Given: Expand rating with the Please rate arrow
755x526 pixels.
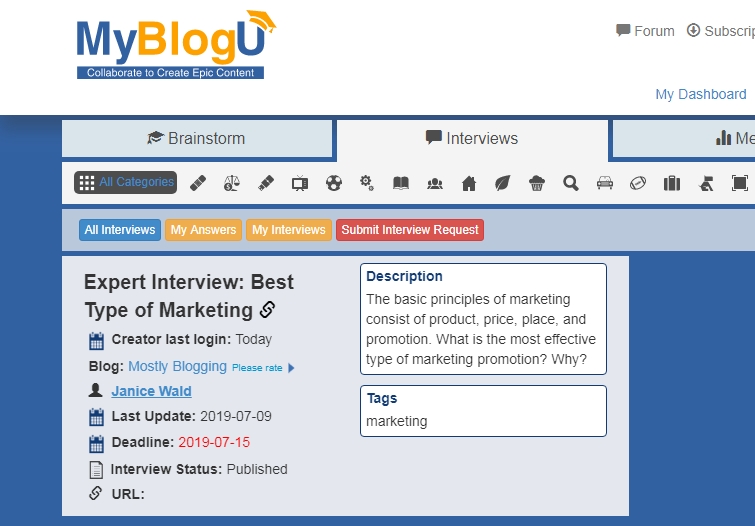Looking at the screenshot, I should point(291,368).
